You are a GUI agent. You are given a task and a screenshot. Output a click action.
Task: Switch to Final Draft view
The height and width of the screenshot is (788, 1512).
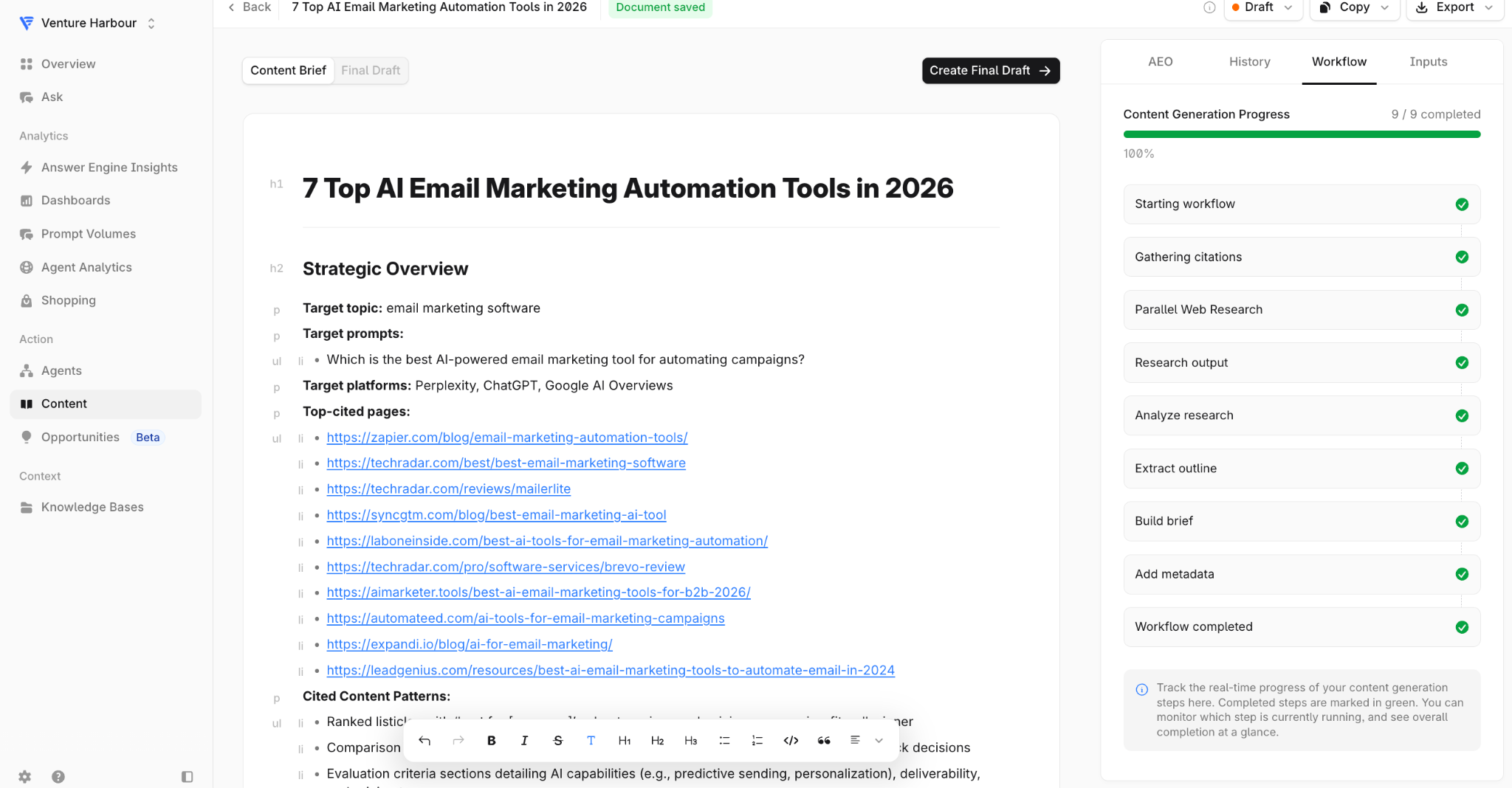pos(371,70)
